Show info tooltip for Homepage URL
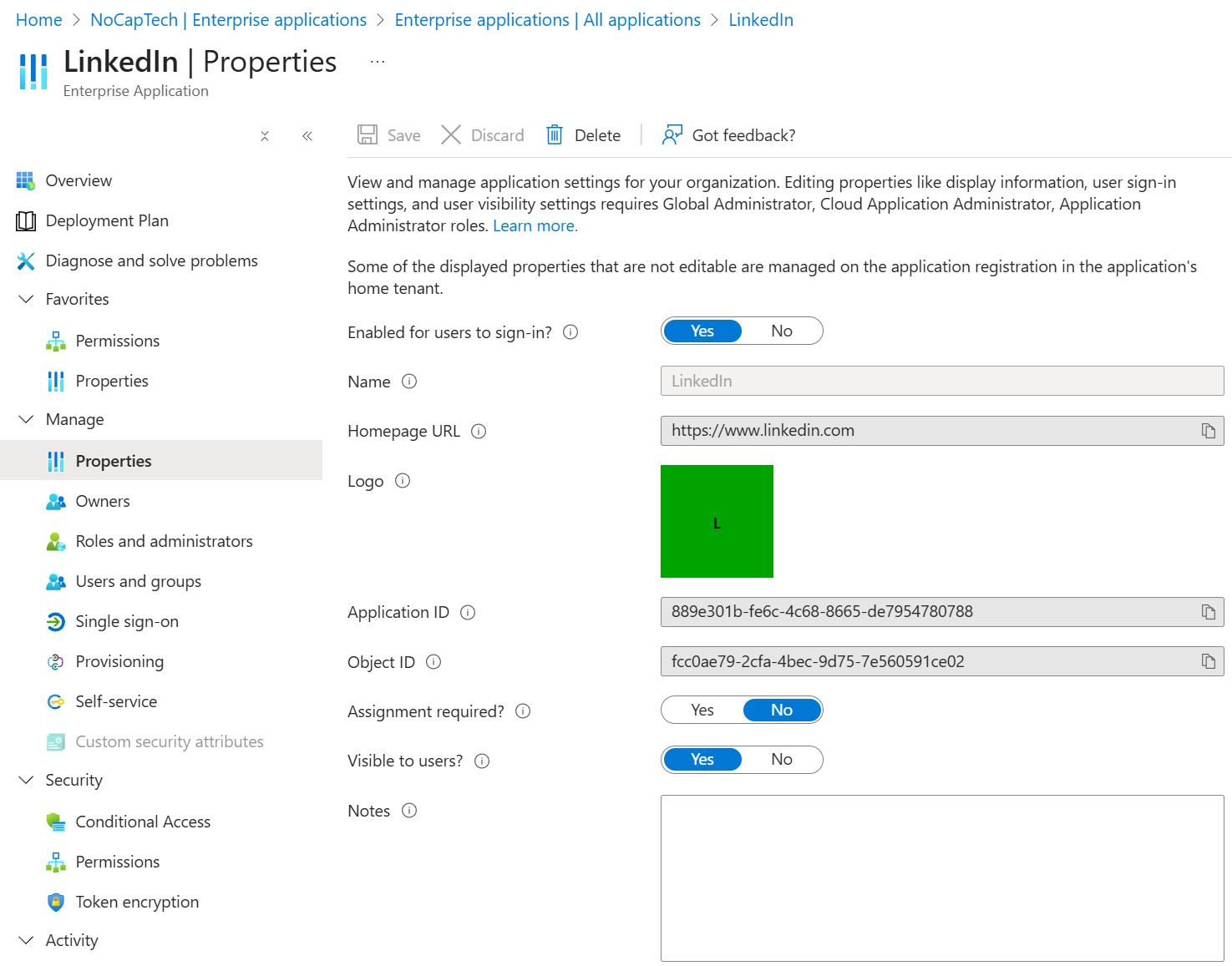This screenshot has height=966, width=1232. pos(479,432)
